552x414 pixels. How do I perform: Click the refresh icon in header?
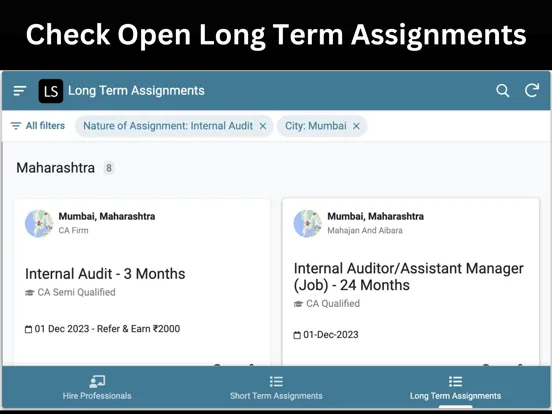coord(532,90)
